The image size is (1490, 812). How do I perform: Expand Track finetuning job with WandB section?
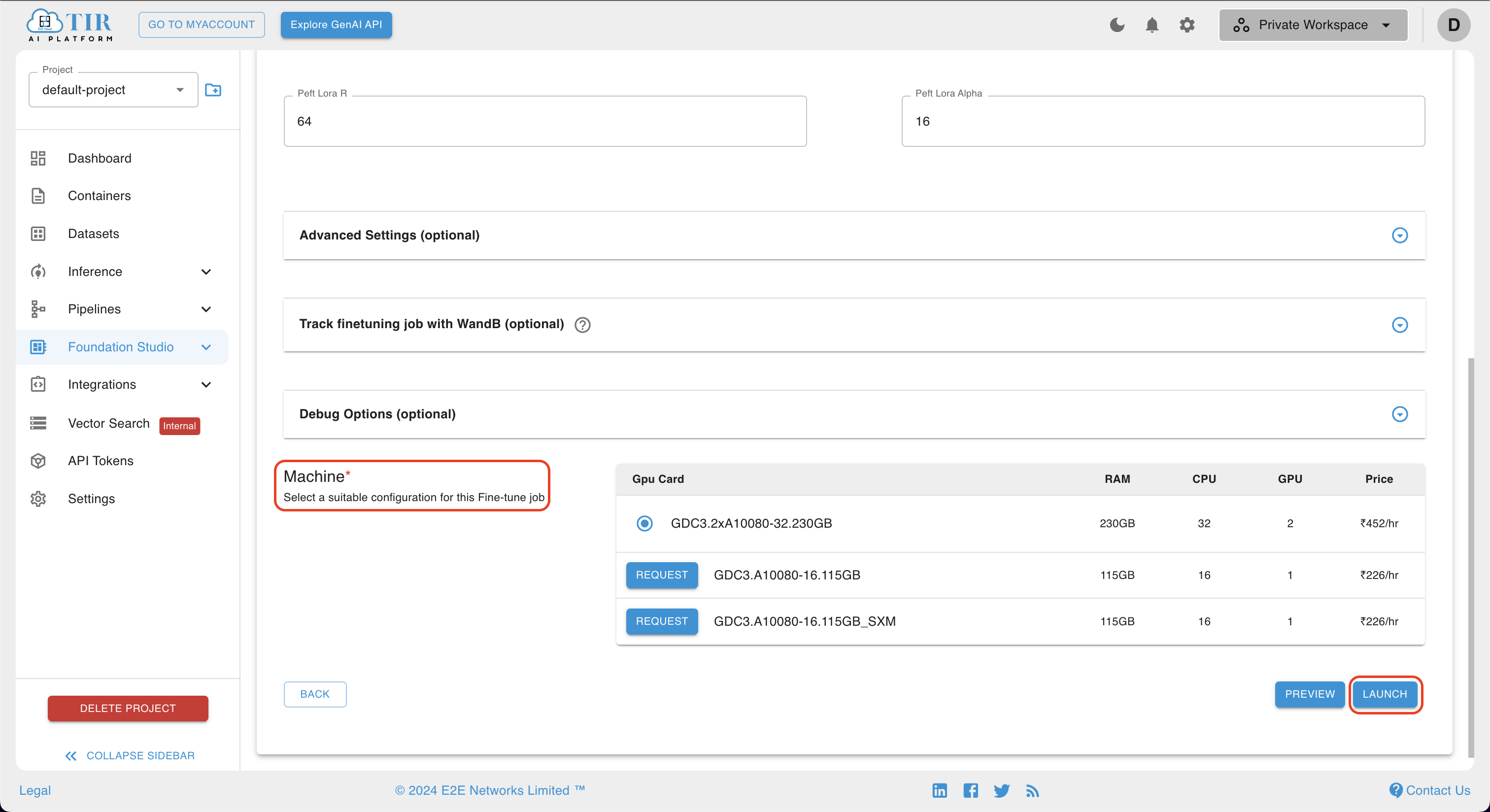[x=1399, y=325]
